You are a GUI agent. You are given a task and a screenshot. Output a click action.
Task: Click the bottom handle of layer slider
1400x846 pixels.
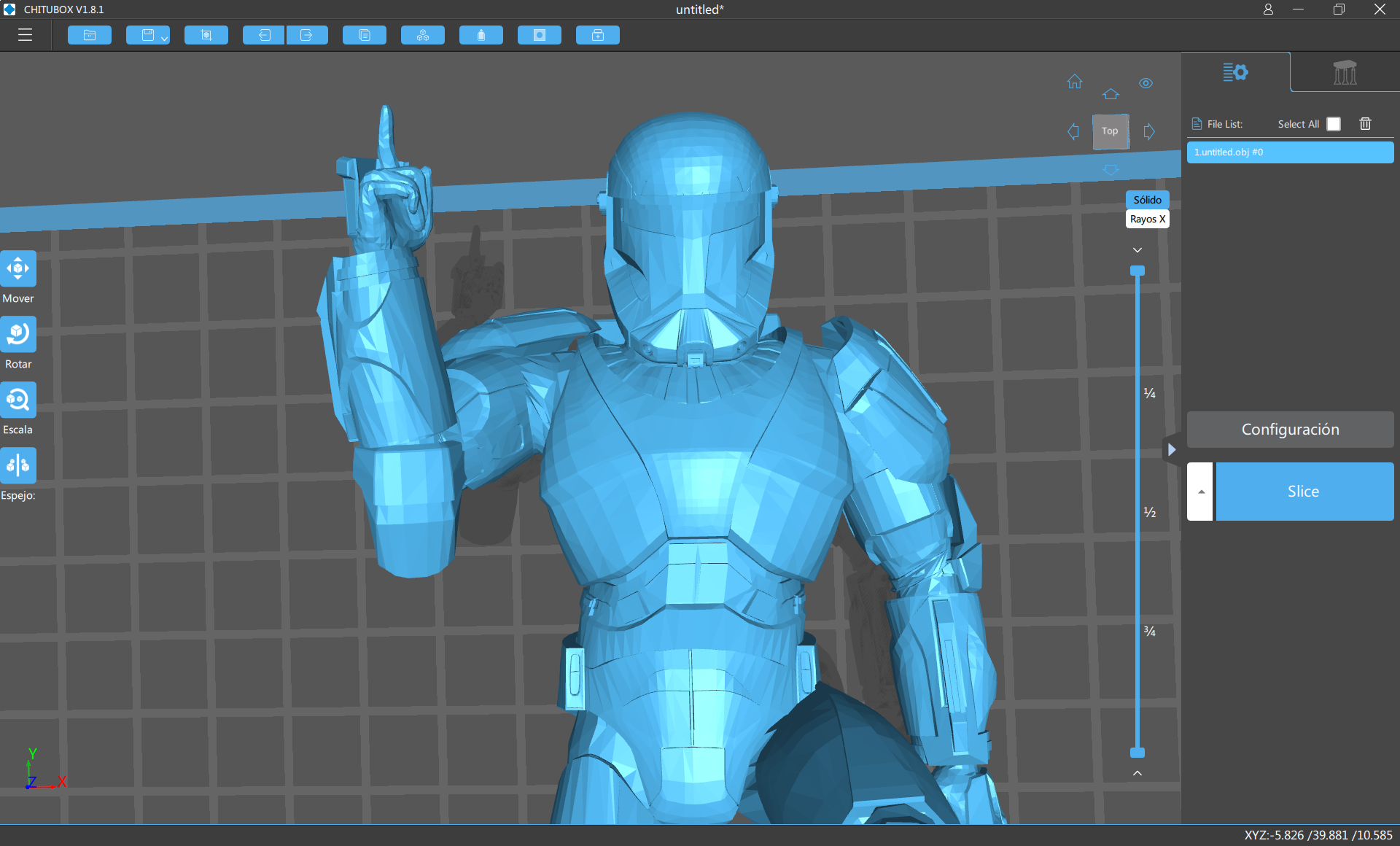[x=1137, y=753]
